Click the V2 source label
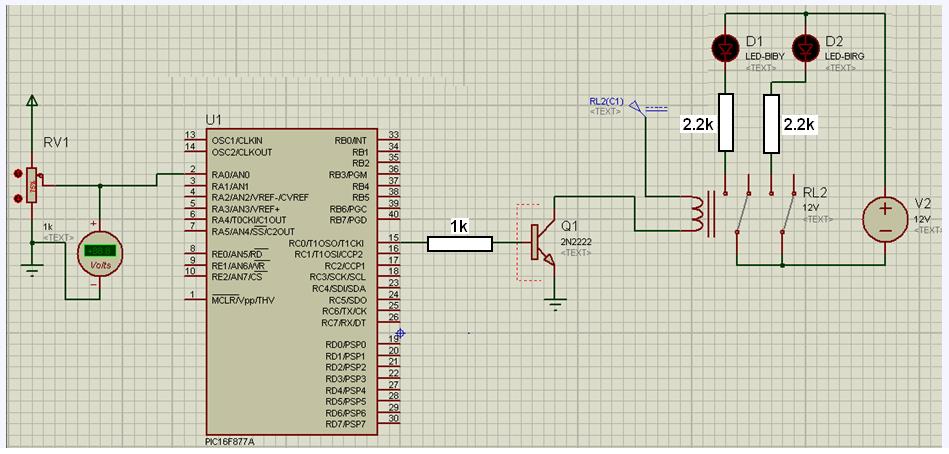Viewport: 949px width, 454px height. click(923, 203)
